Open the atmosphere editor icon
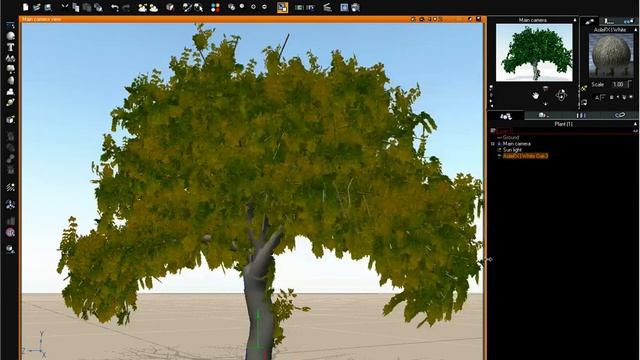640x360 pixels. [x=153, y=7]
